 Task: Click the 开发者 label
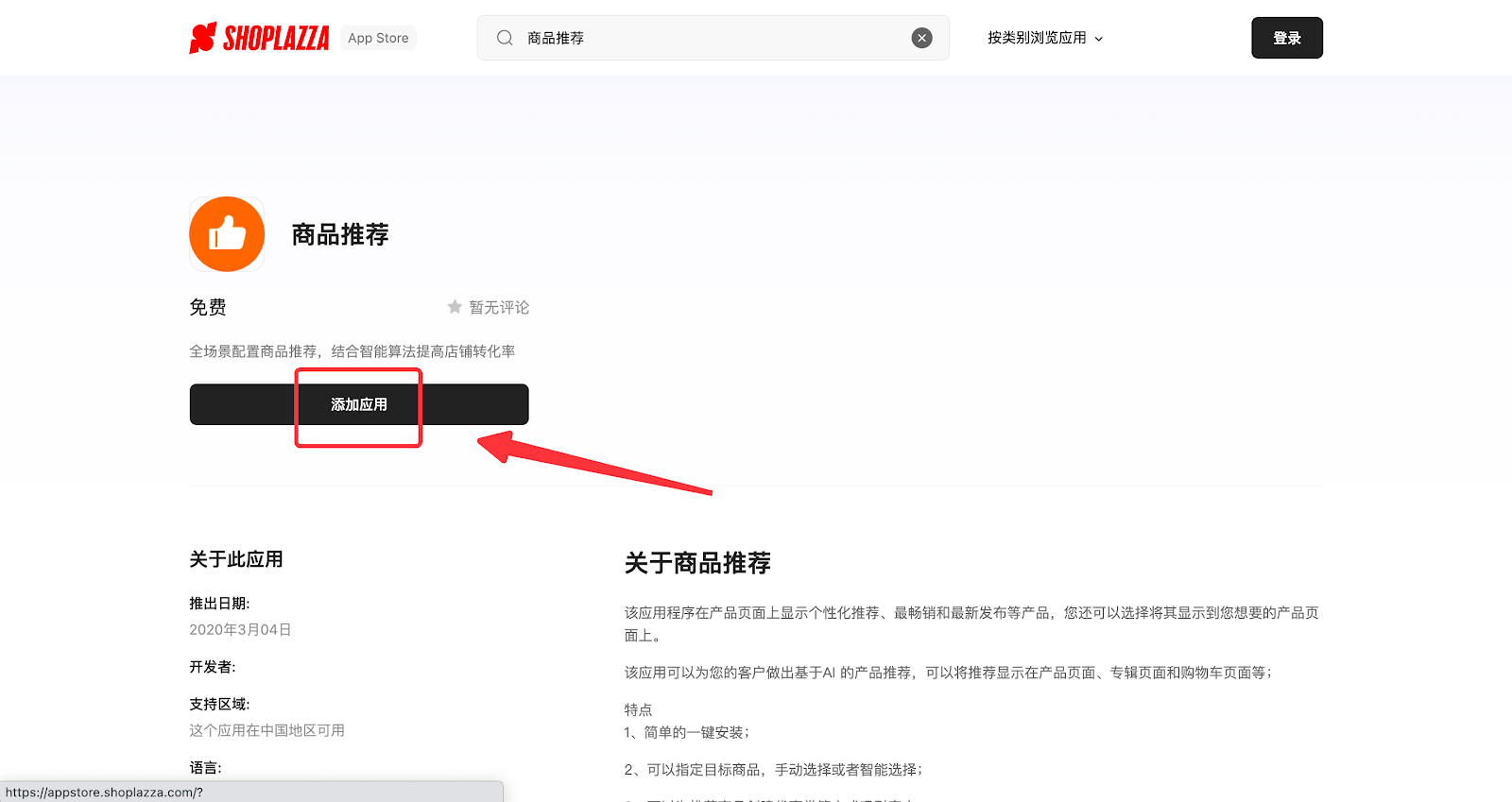[213, 667]
